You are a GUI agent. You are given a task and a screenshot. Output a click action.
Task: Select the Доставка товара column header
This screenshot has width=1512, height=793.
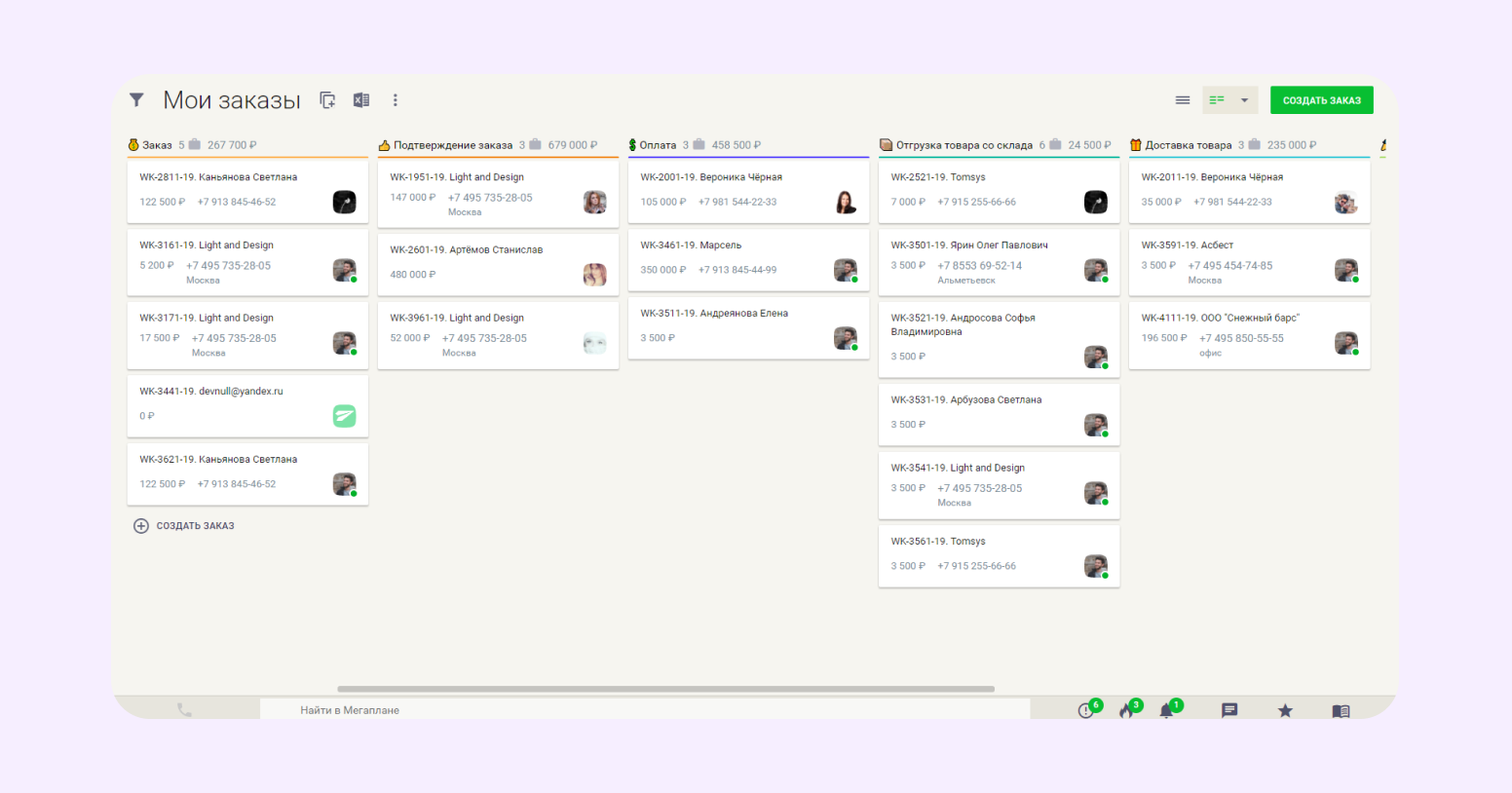coord(1188,145)
